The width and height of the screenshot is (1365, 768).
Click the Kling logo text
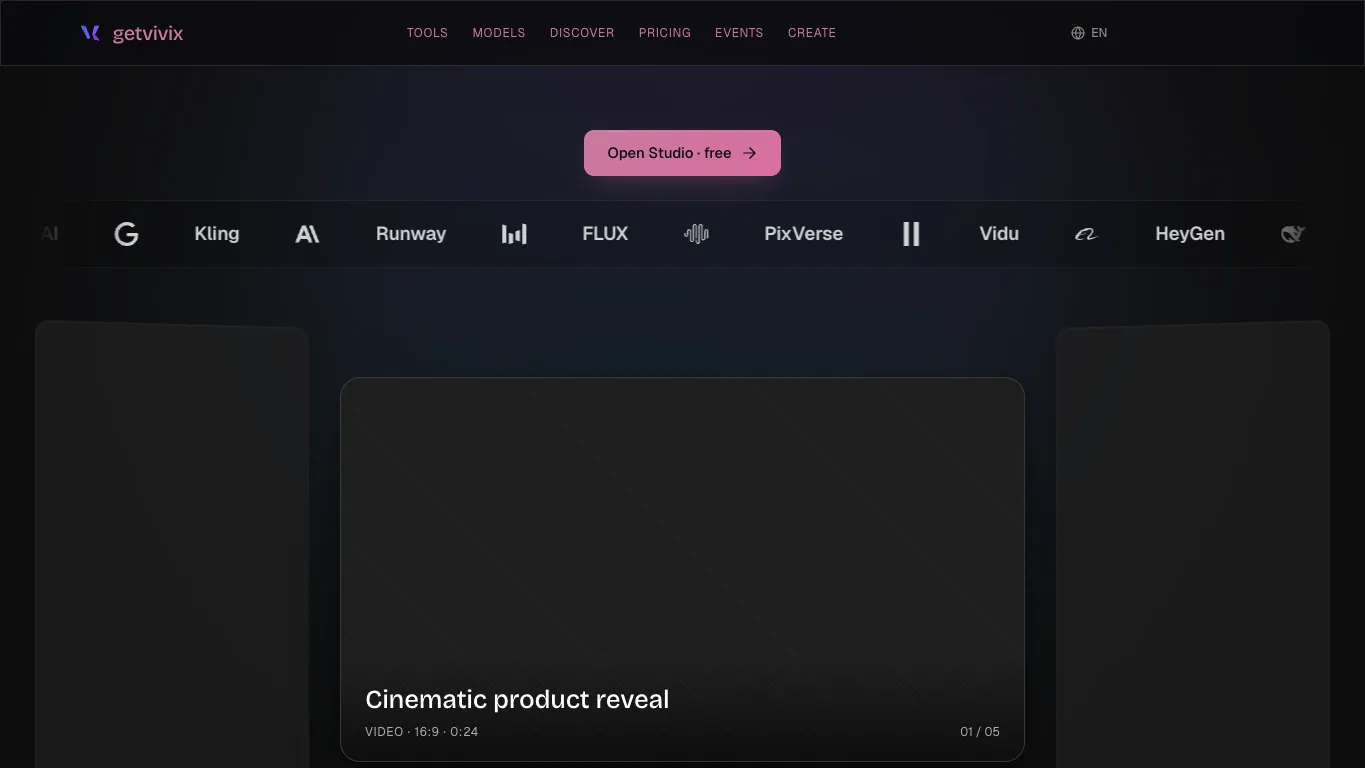[x=217, y=234]
